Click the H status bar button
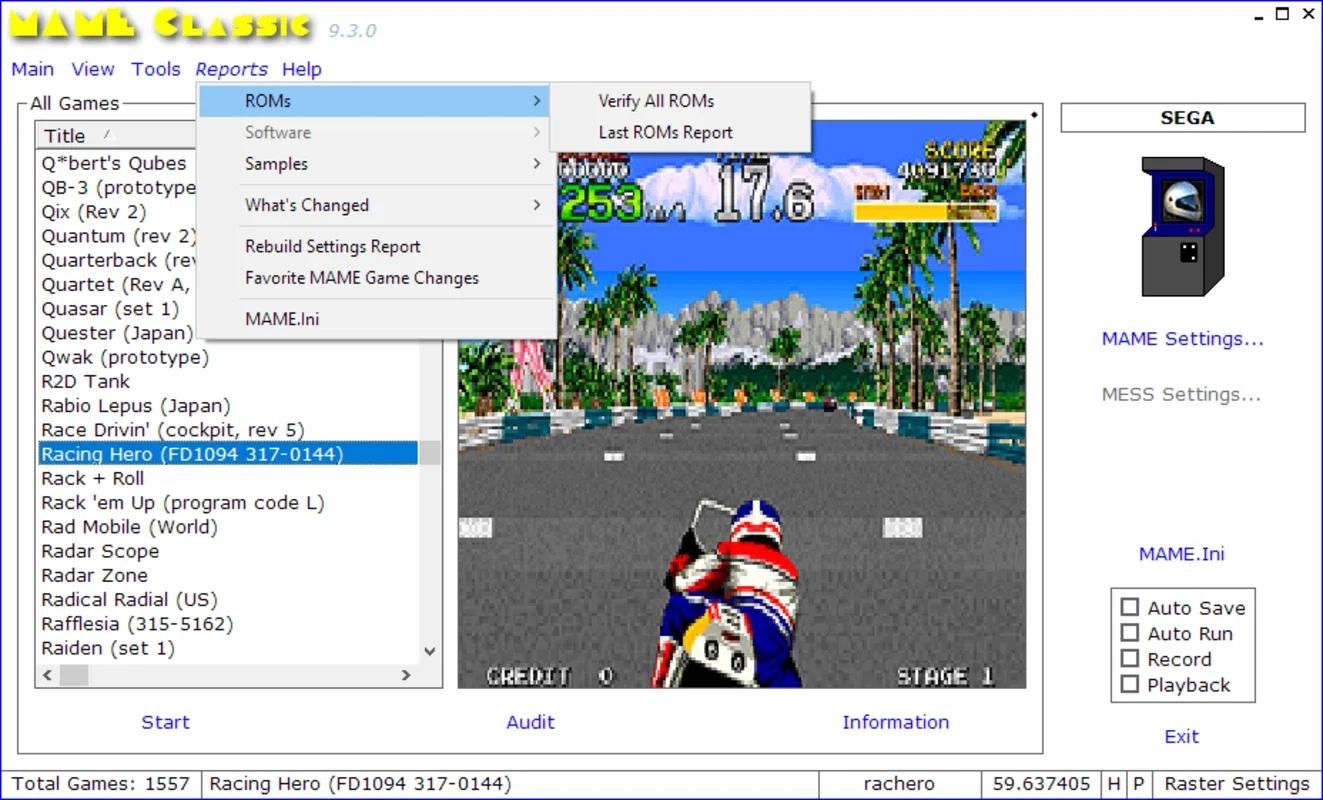Viewport: 1323px width, 800px height. pos(1114,784)
